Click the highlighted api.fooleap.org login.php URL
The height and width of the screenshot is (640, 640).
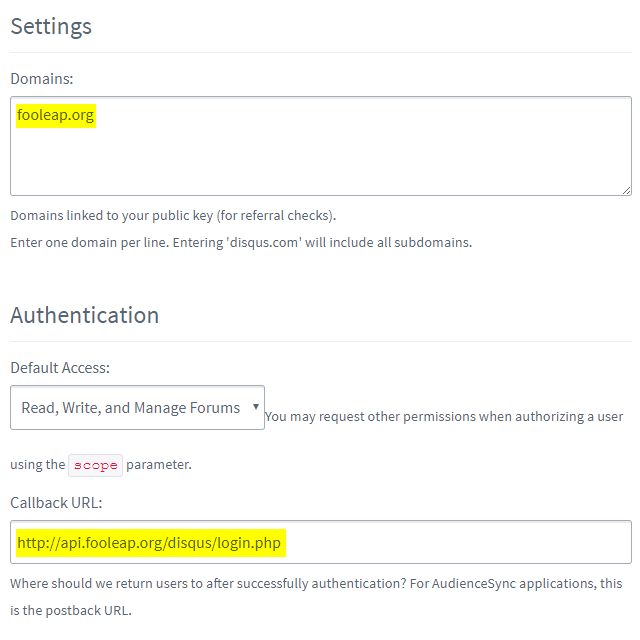(151, 543)
